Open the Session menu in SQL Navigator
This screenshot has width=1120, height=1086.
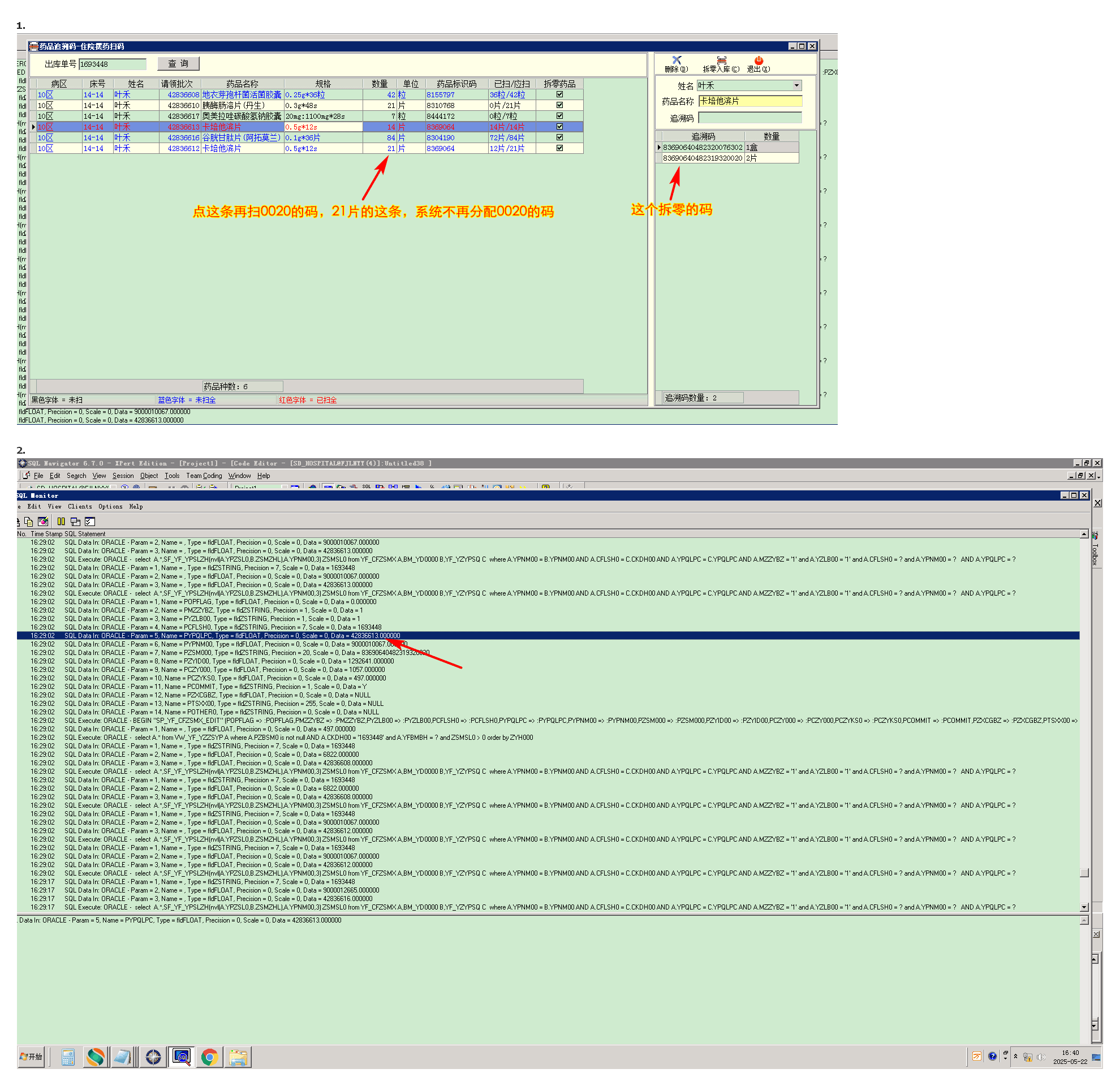coord(123,476)
